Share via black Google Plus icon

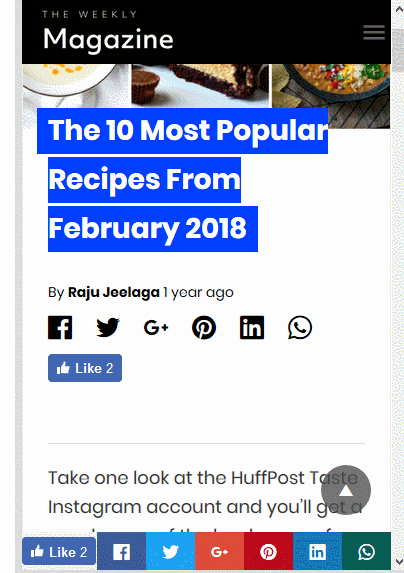(156, 327)
